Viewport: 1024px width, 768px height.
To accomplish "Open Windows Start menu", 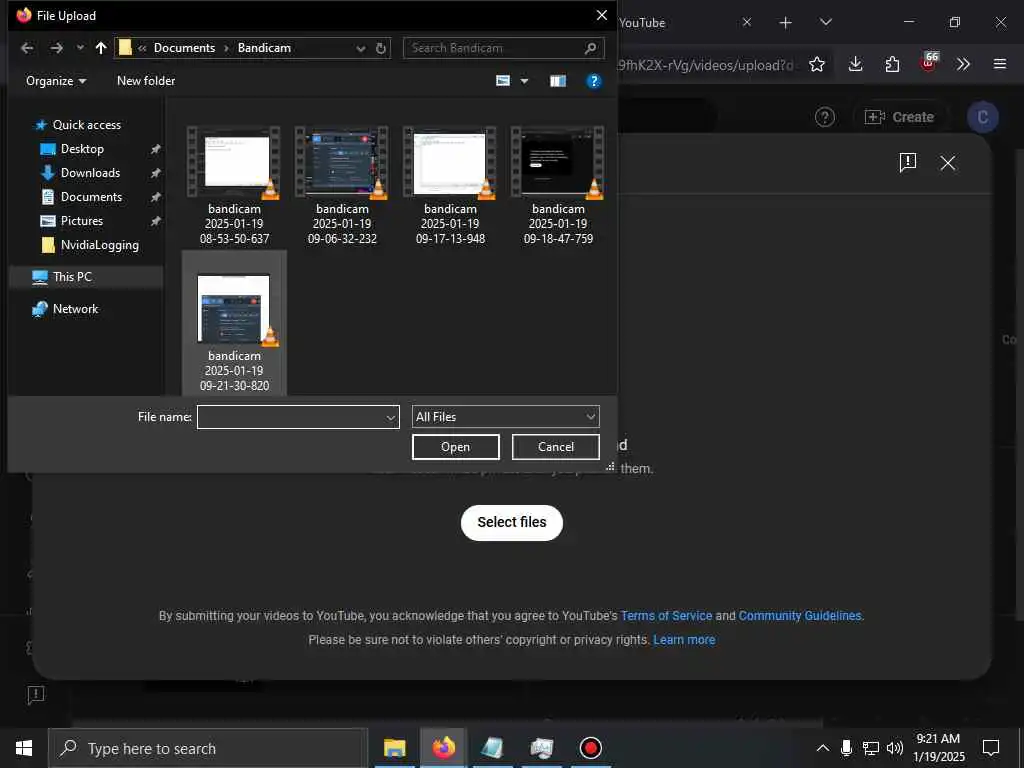I will tap(24, 748).
